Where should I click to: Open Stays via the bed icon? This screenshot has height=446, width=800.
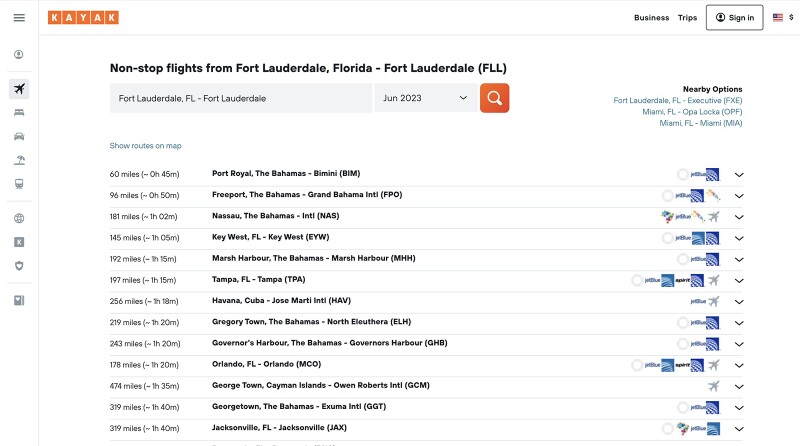(19, 113)
